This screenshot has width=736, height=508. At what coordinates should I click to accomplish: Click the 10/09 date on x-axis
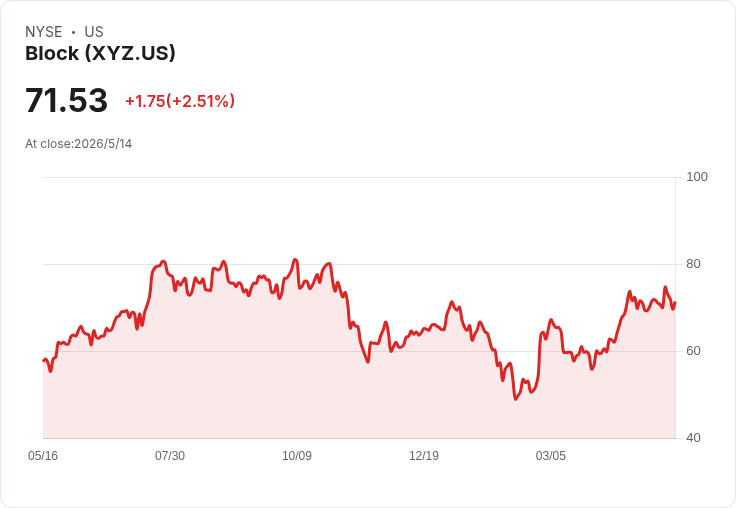(x=297, y=456)
